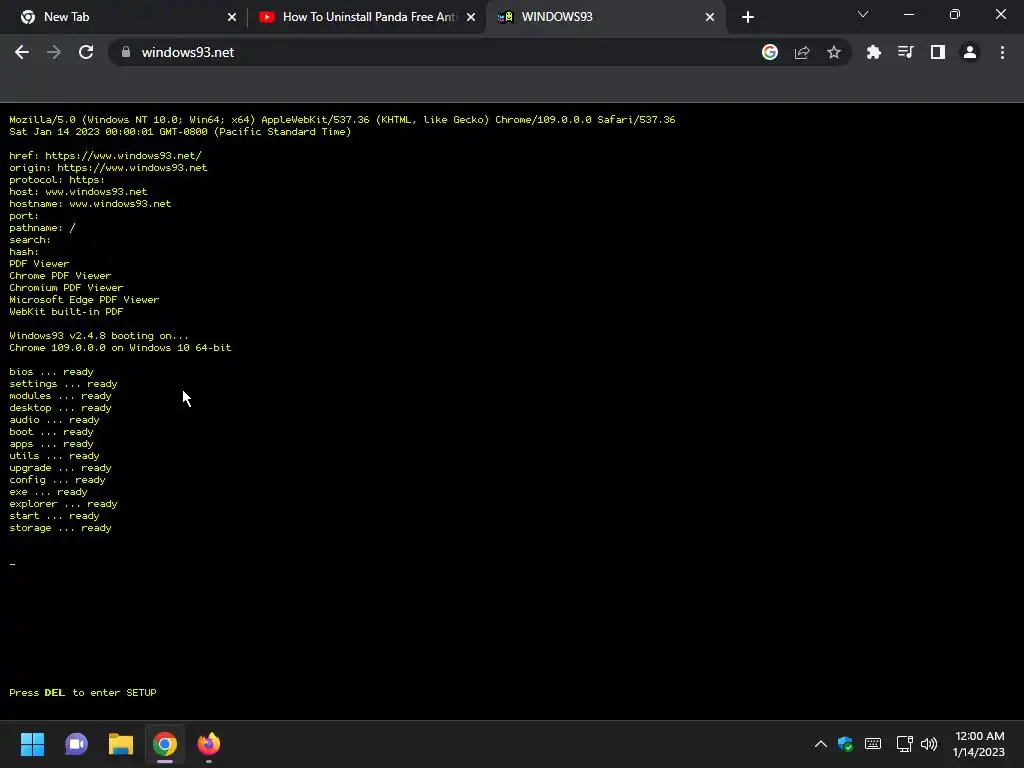The height and width of the screenshot is (768, 1024).
Task: Open the touch keyboard tray icon
Action: point(873,744)
